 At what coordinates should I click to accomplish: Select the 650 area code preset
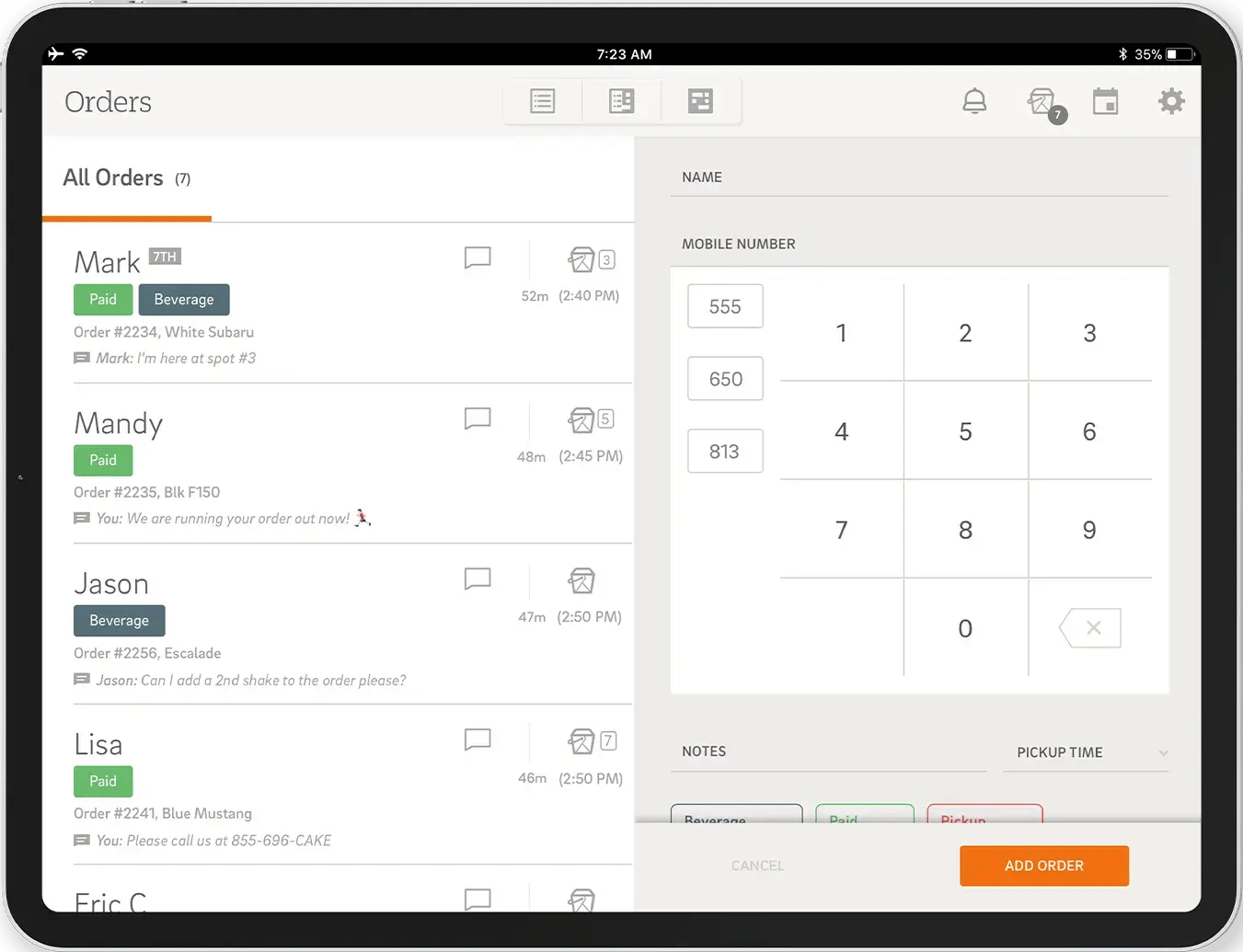pyautogui.click(x=725, y=379)
